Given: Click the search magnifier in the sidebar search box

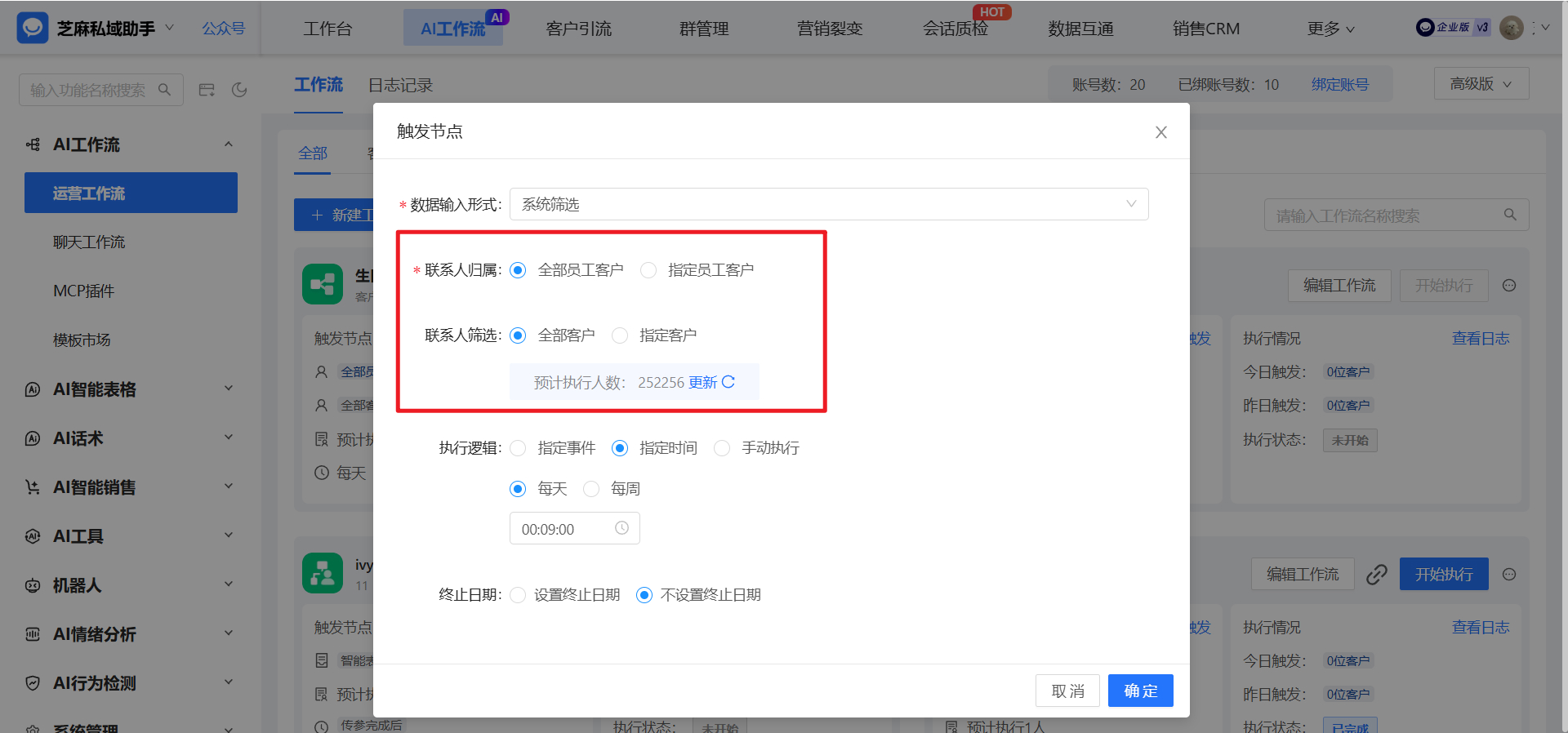Looking at the screenshot, I should (x=164, y=90).
